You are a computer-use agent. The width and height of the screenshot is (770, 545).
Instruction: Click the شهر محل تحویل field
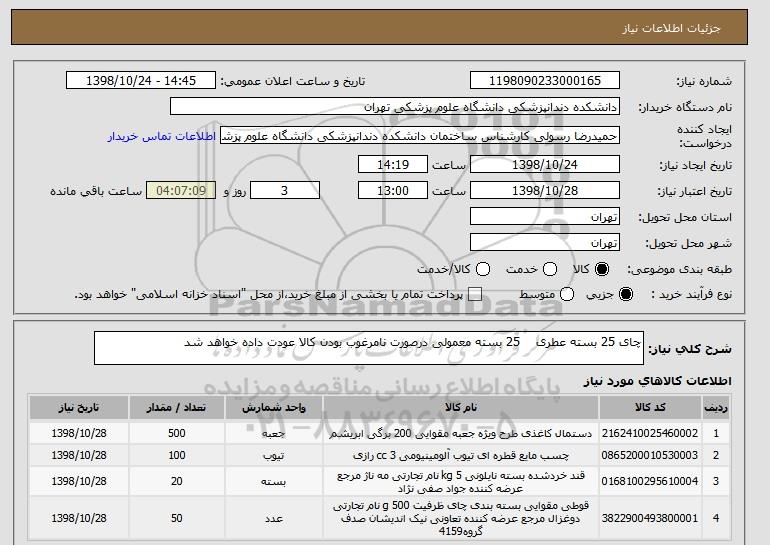[x=545, y=243]
